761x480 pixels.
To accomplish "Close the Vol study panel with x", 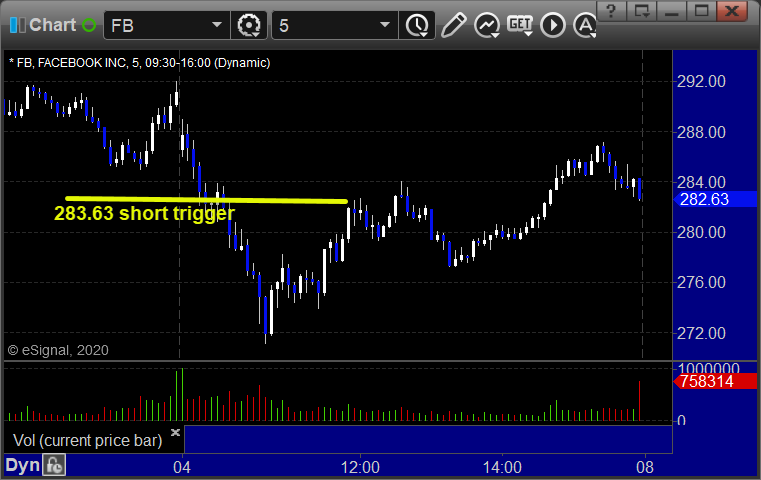I will point(175,432).
